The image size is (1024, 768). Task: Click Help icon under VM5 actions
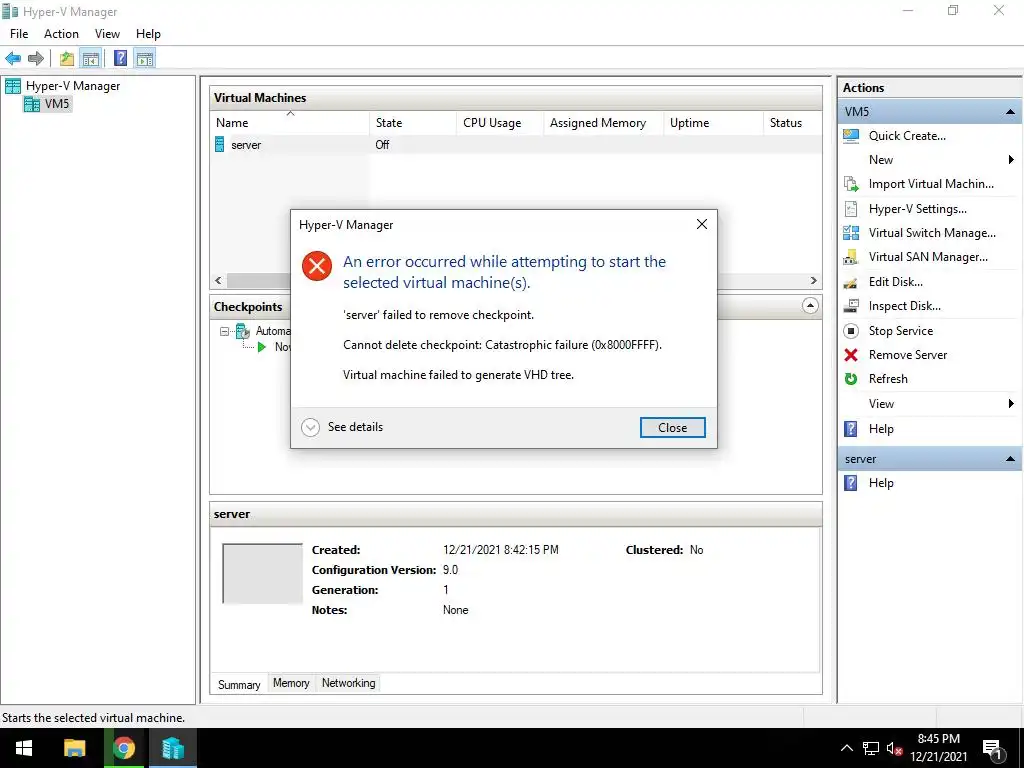point(851,429)
